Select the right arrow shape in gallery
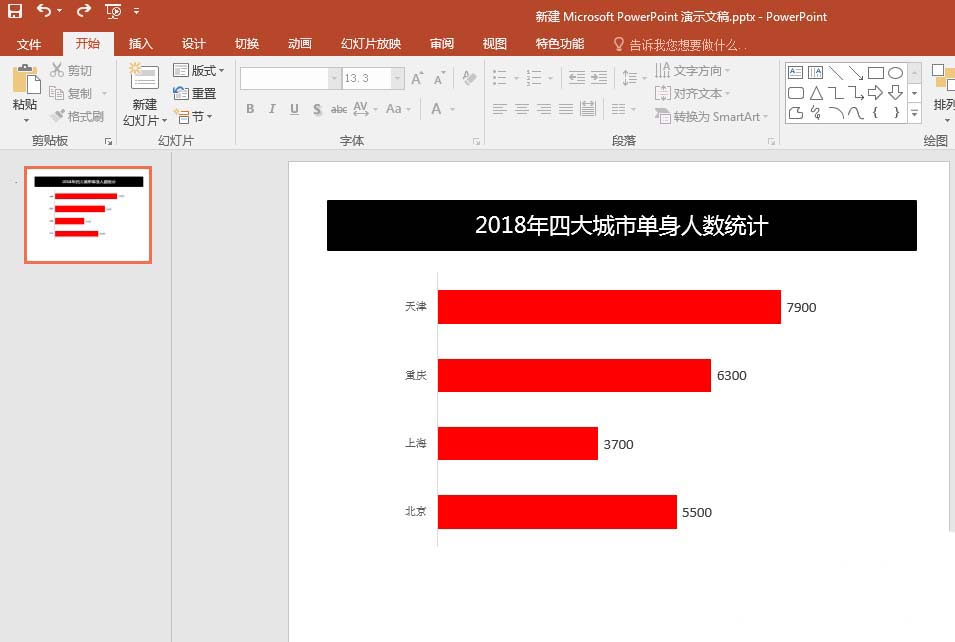Image resolution: width=955 pixels, height=642 pixels. pos(875,93)
